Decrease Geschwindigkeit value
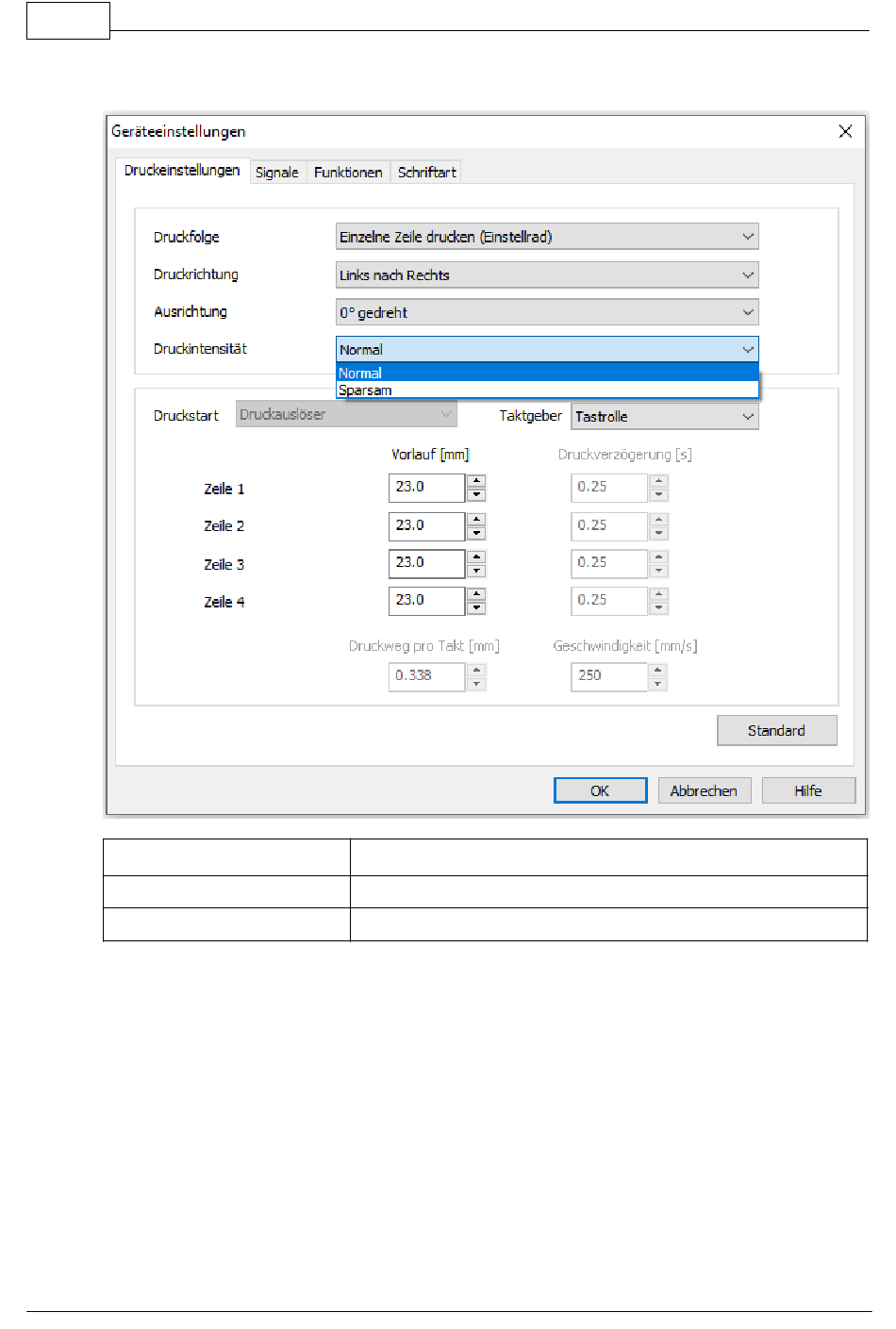The height and width of the screenshot is (1329, 896). pyautogui.click(x=658, y=684)
